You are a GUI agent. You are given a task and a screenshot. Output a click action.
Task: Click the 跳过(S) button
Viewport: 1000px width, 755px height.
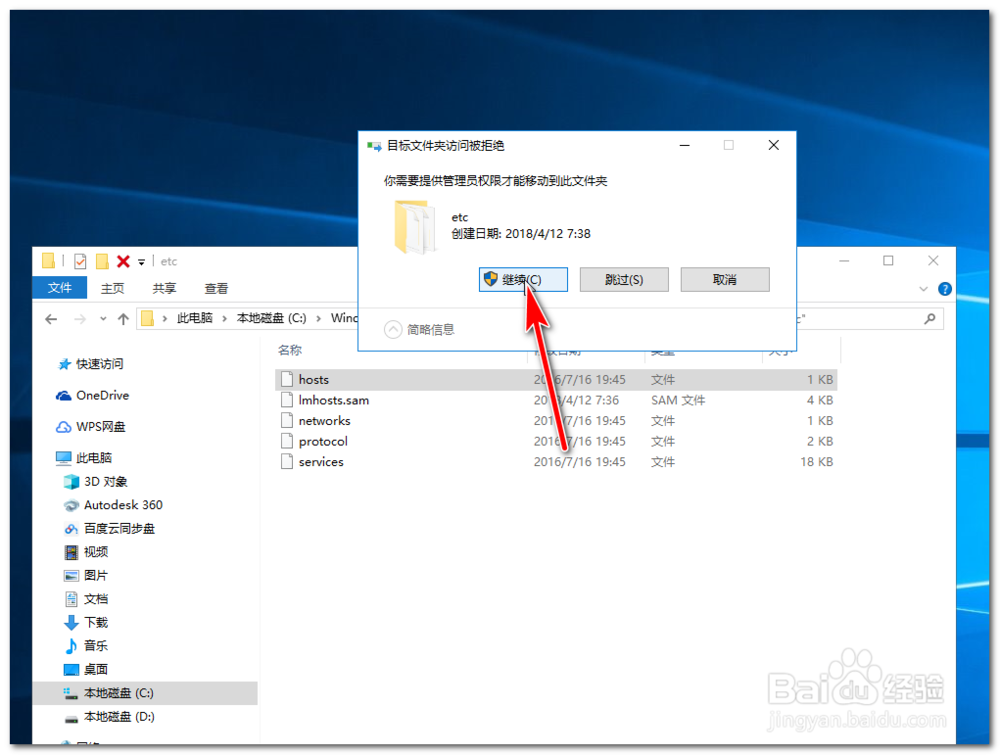(624, 279)
